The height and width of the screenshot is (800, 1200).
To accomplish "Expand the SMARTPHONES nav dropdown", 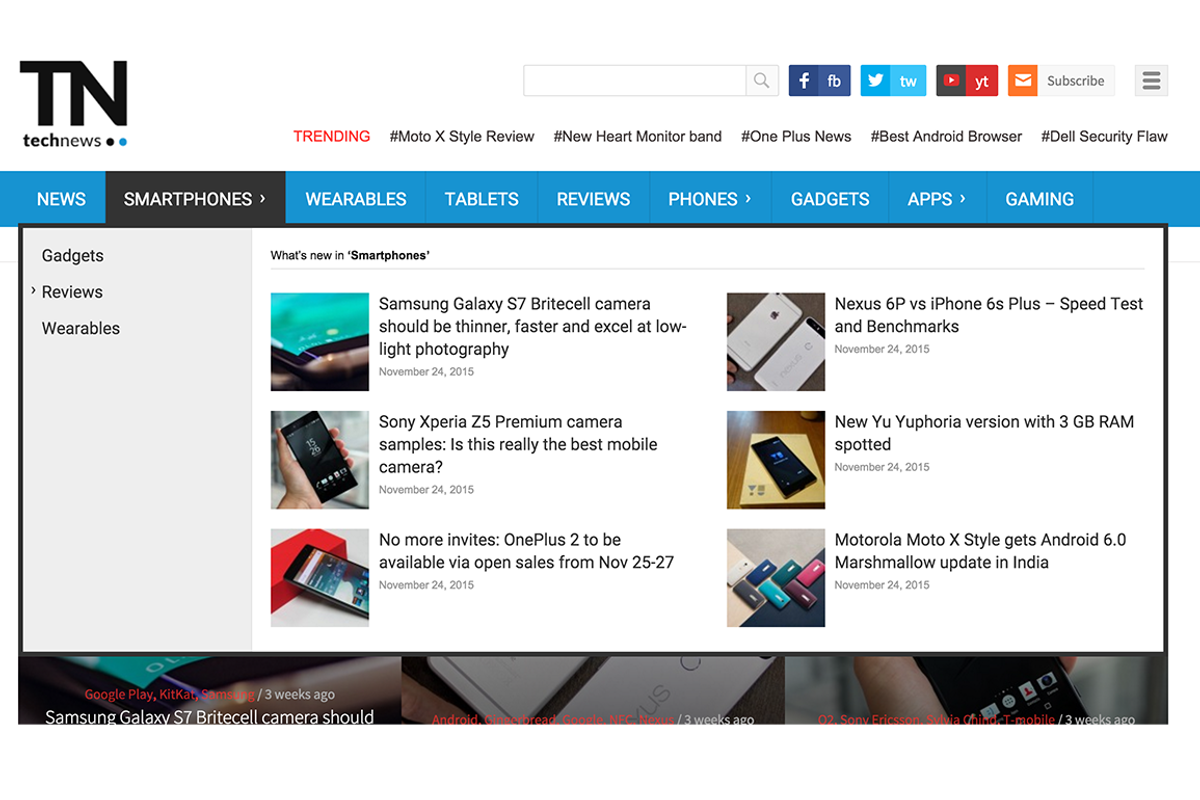I will (195, 199).
